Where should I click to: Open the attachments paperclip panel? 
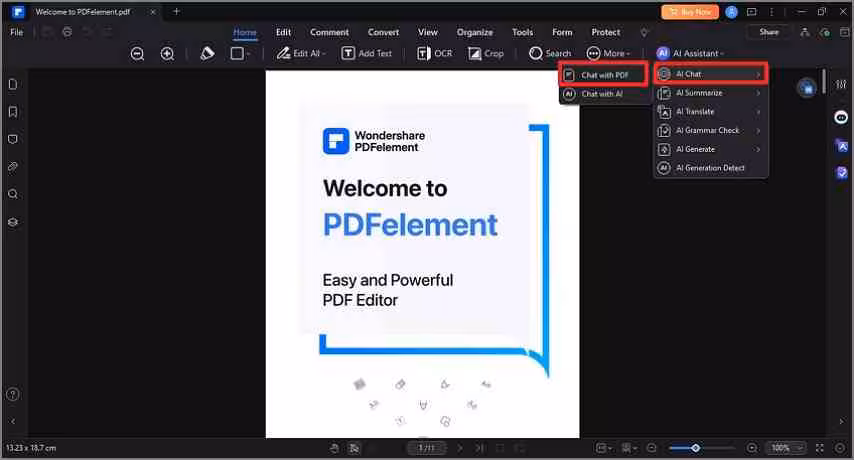[13, 167]
